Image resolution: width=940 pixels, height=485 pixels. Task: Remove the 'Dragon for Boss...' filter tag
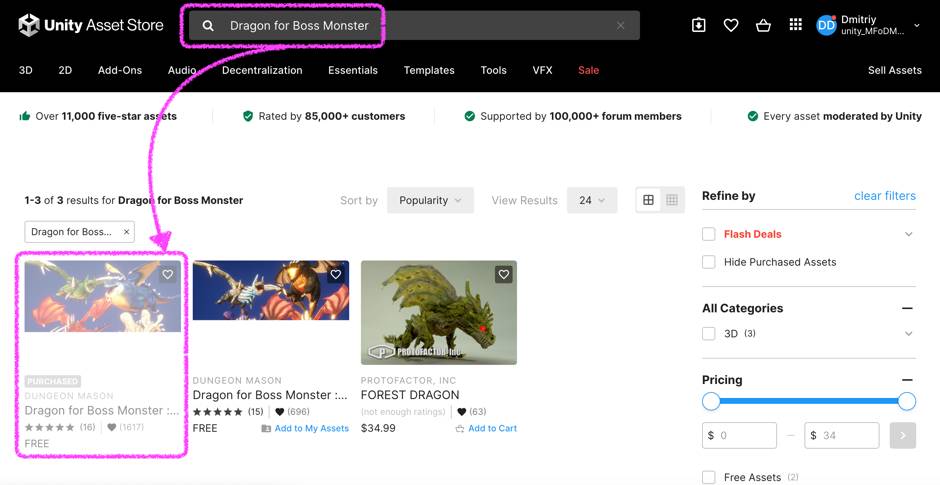(x=127, y=232)
